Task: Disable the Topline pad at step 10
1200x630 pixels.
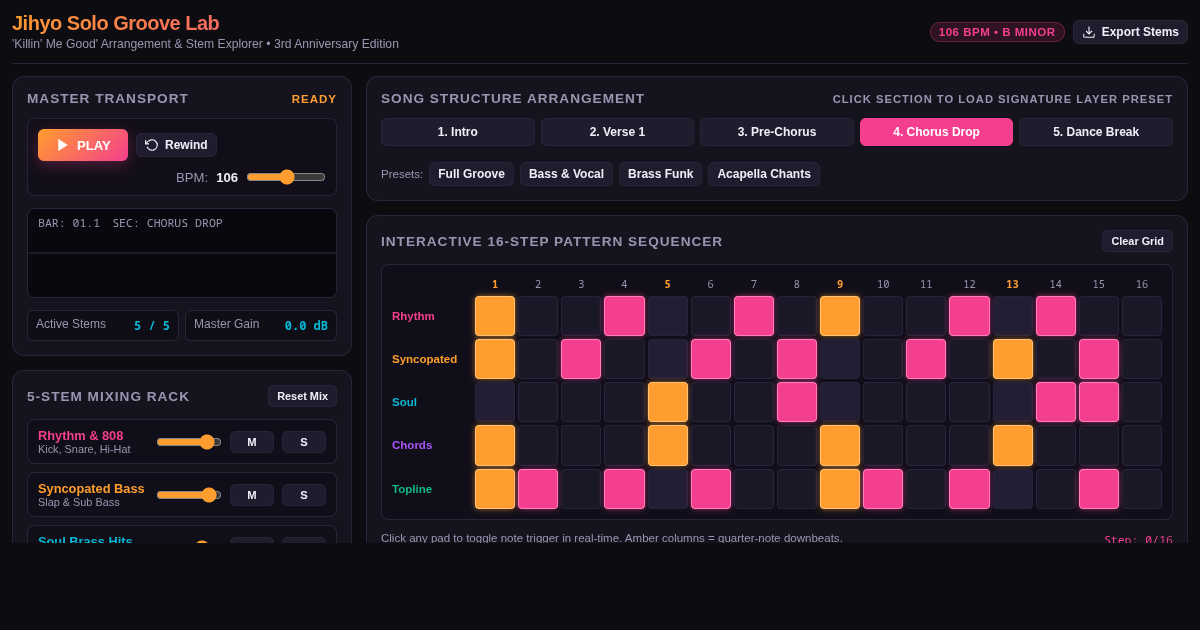Action: (883, 489)
